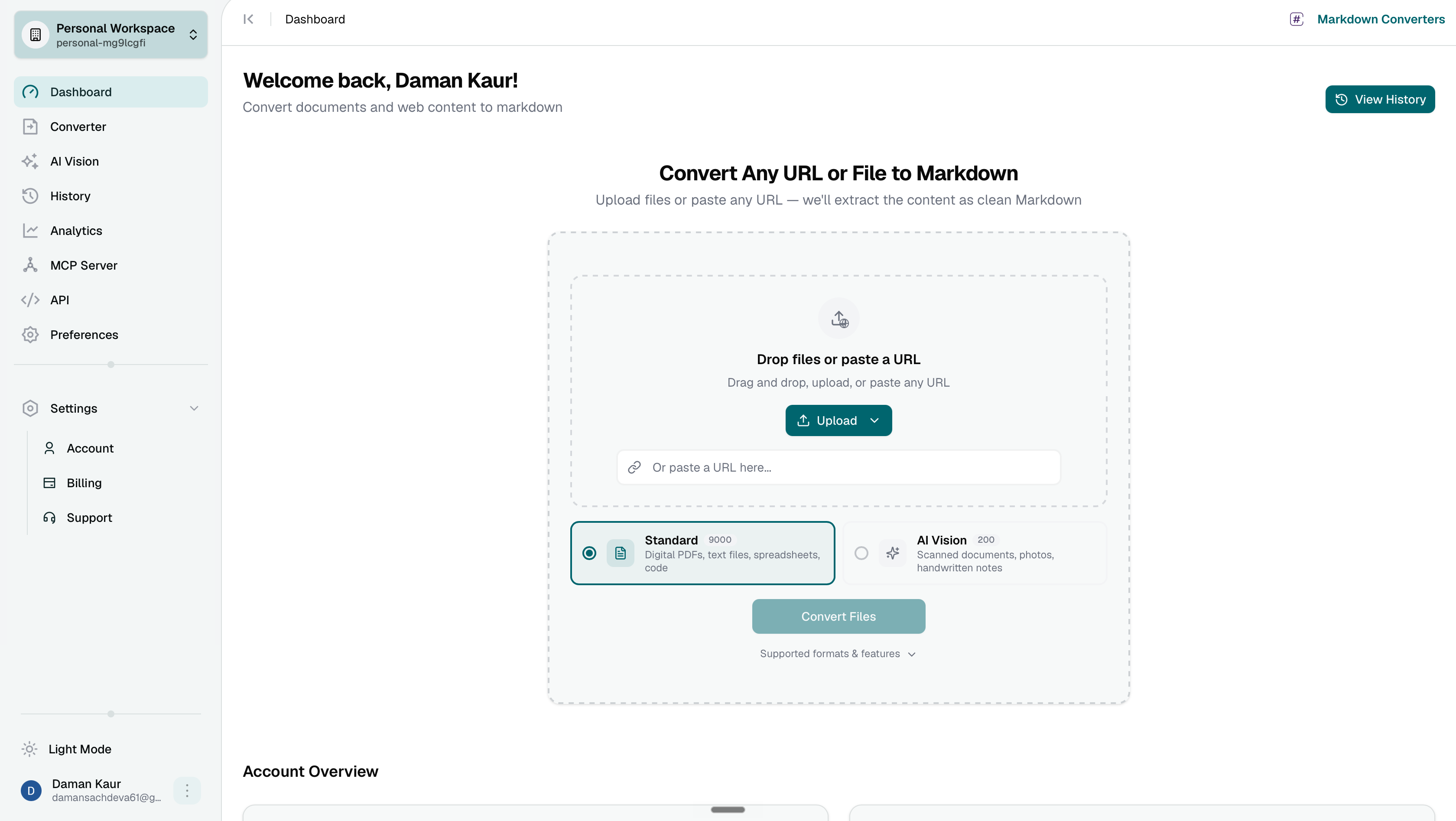Collapse the sidebar with the arrow icon

coord(248,19)
